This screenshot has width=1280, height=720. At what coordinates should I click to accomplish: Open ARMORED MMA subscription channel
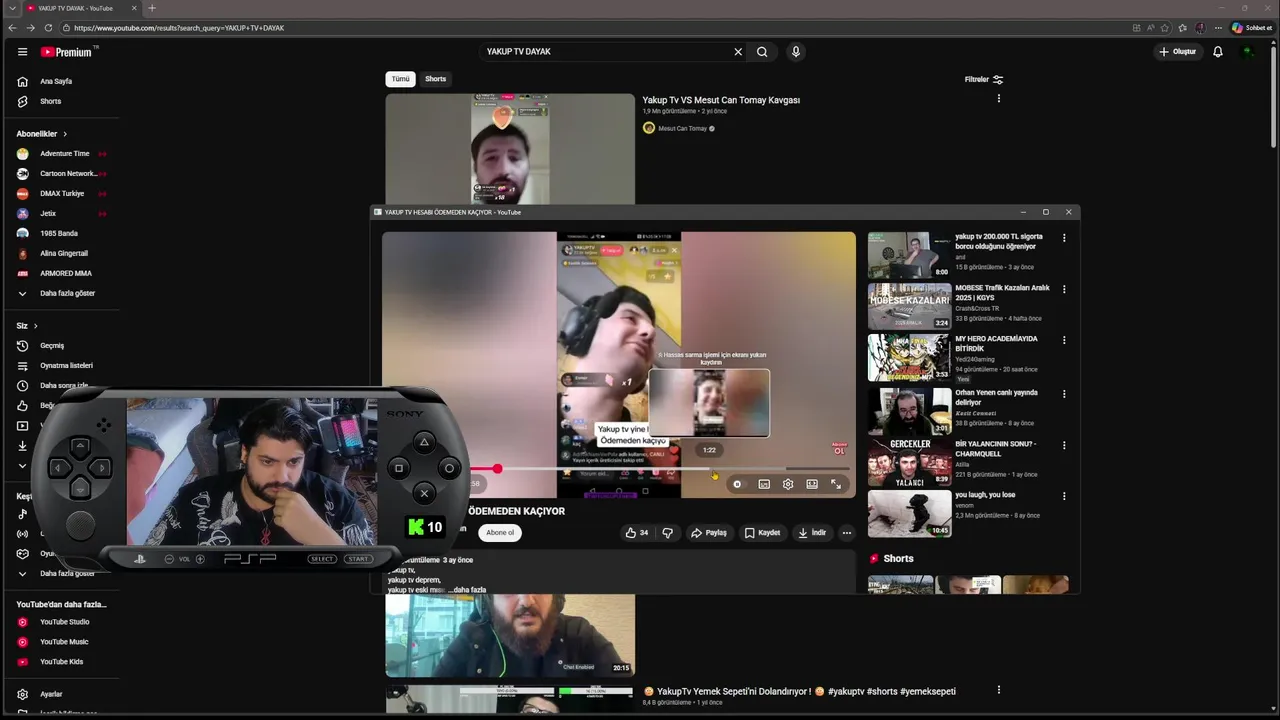click(x=65, y=274)
